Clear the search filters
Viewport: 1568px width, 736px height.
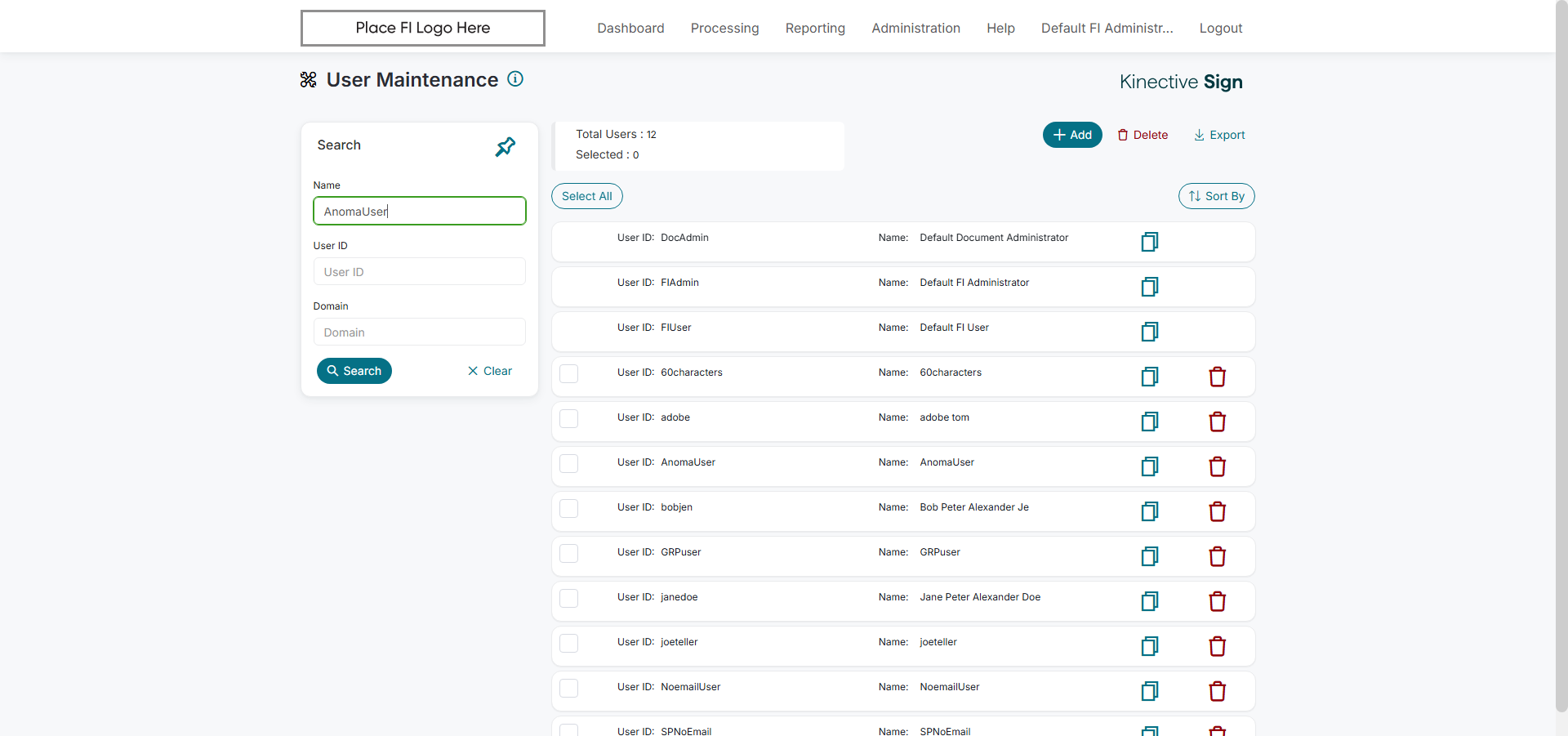(x=490, y=371)
